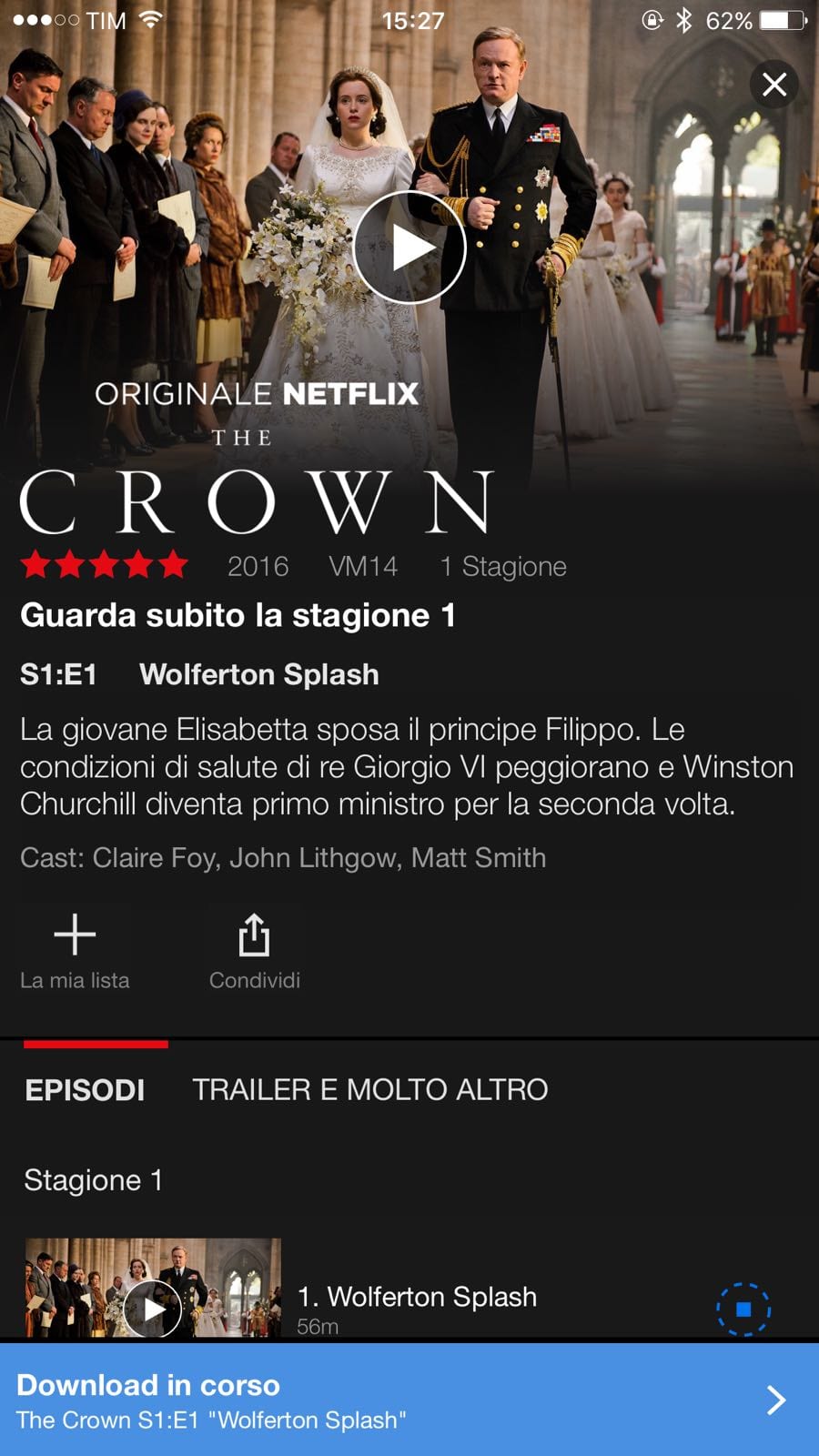819x1456 pixels.
Task: Tap the Condividi text label
Action: (x=255, y=980)
